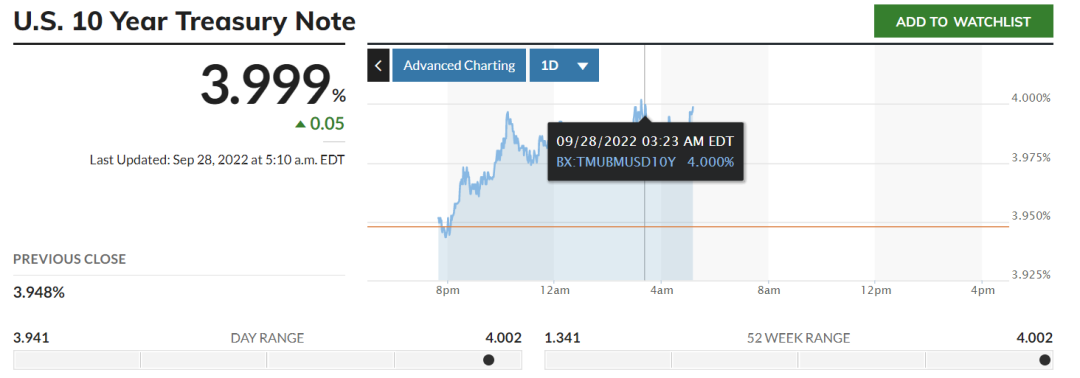1080x378 pixels.
Task: Click the chart tooltip showing 03:23 AM EDT
Action: point(645,151)
